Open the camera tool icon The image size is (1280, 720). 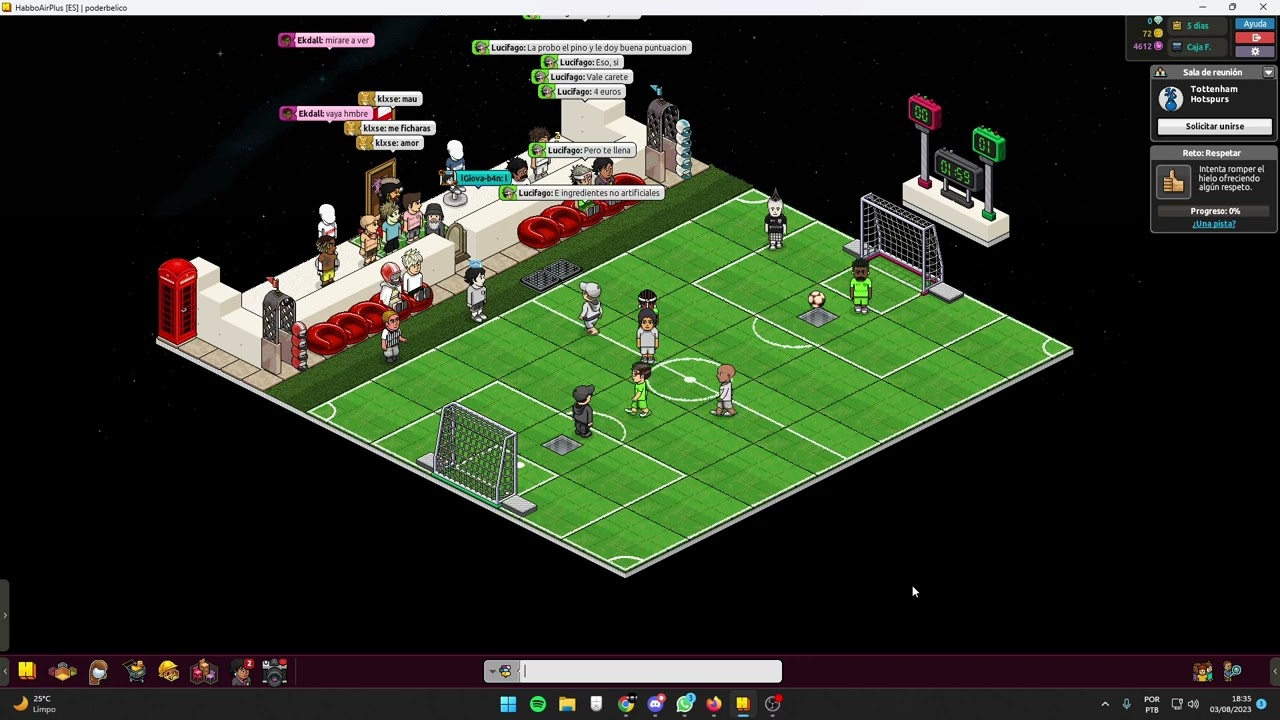pos(275,671)
